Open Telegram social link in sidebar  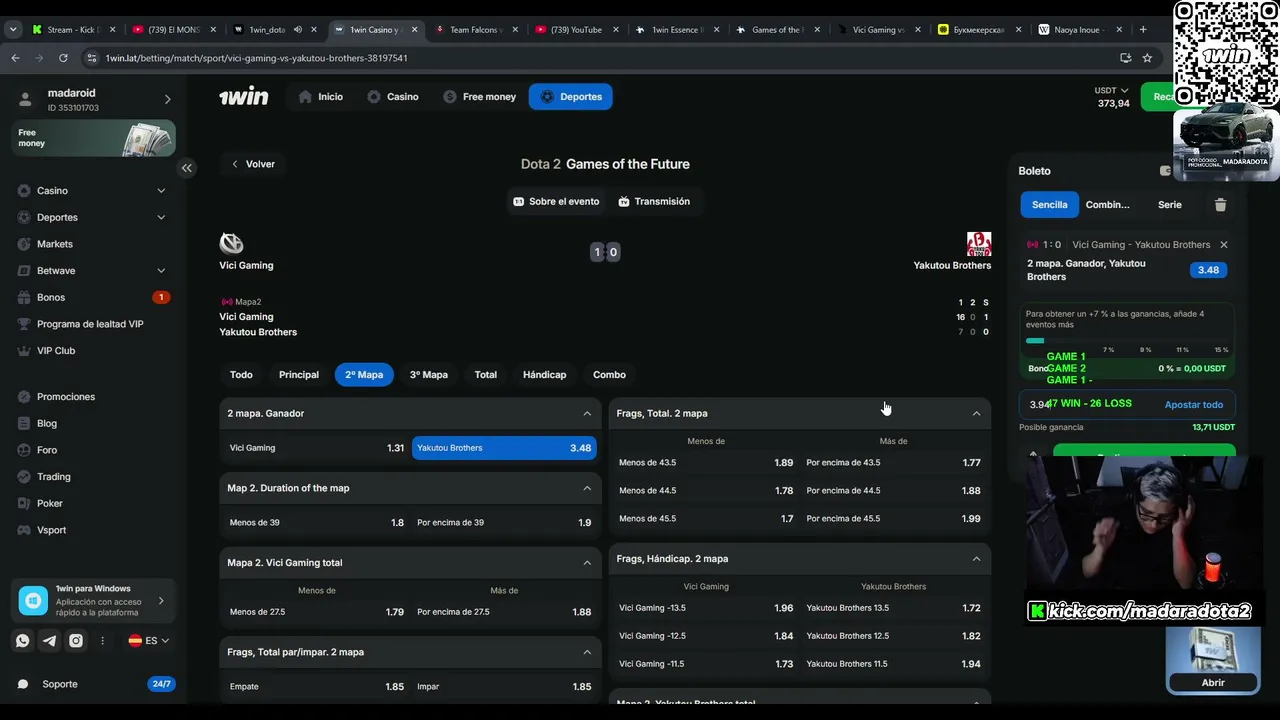(49, 641)
